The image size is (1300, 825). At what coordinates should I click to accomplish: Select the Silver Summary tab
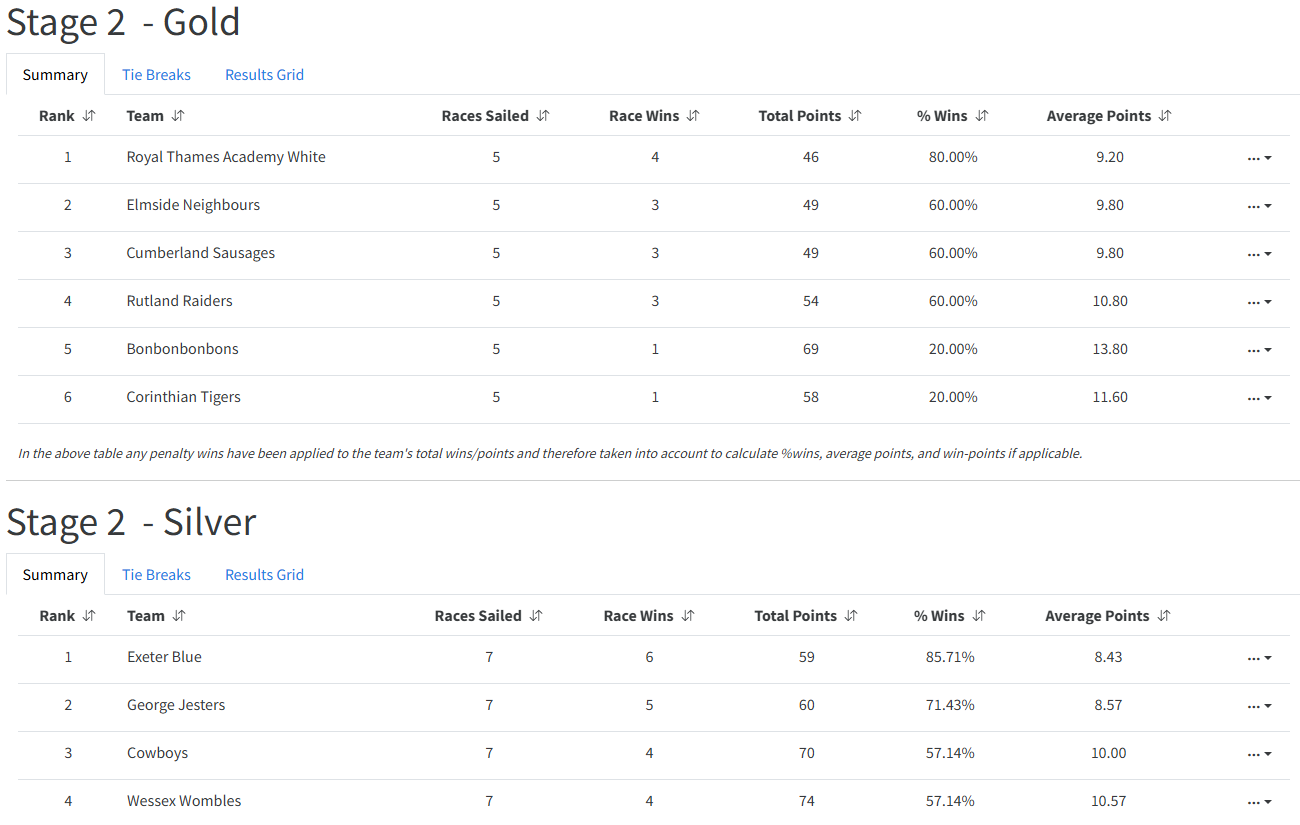55,575
